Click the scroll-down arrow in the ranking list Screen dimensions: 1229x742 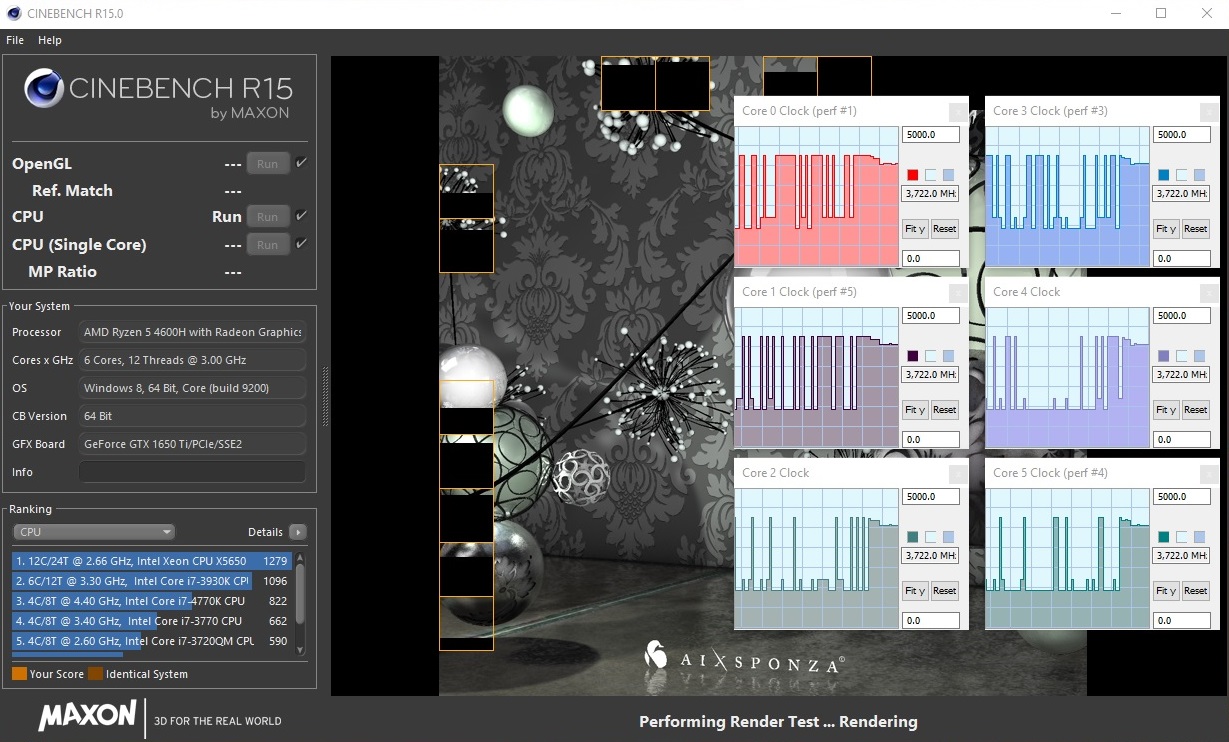click(x=300, y=651)
